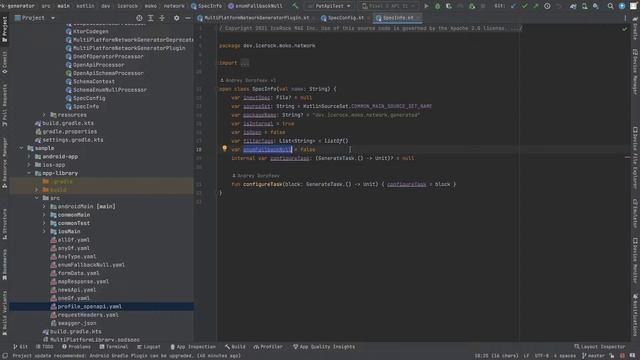
Task: Commit changes with the Git checkmark
Action: click(524, 6)
